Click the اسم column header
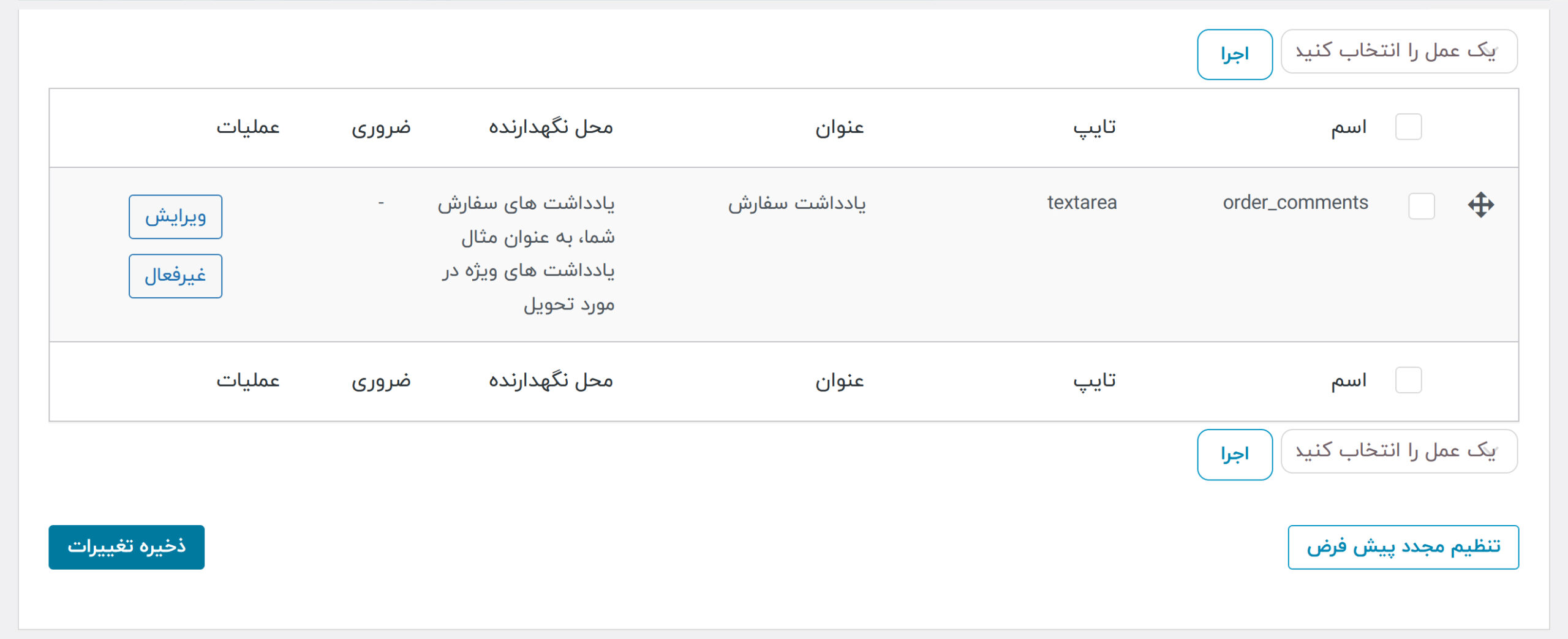 point(1349,127)
